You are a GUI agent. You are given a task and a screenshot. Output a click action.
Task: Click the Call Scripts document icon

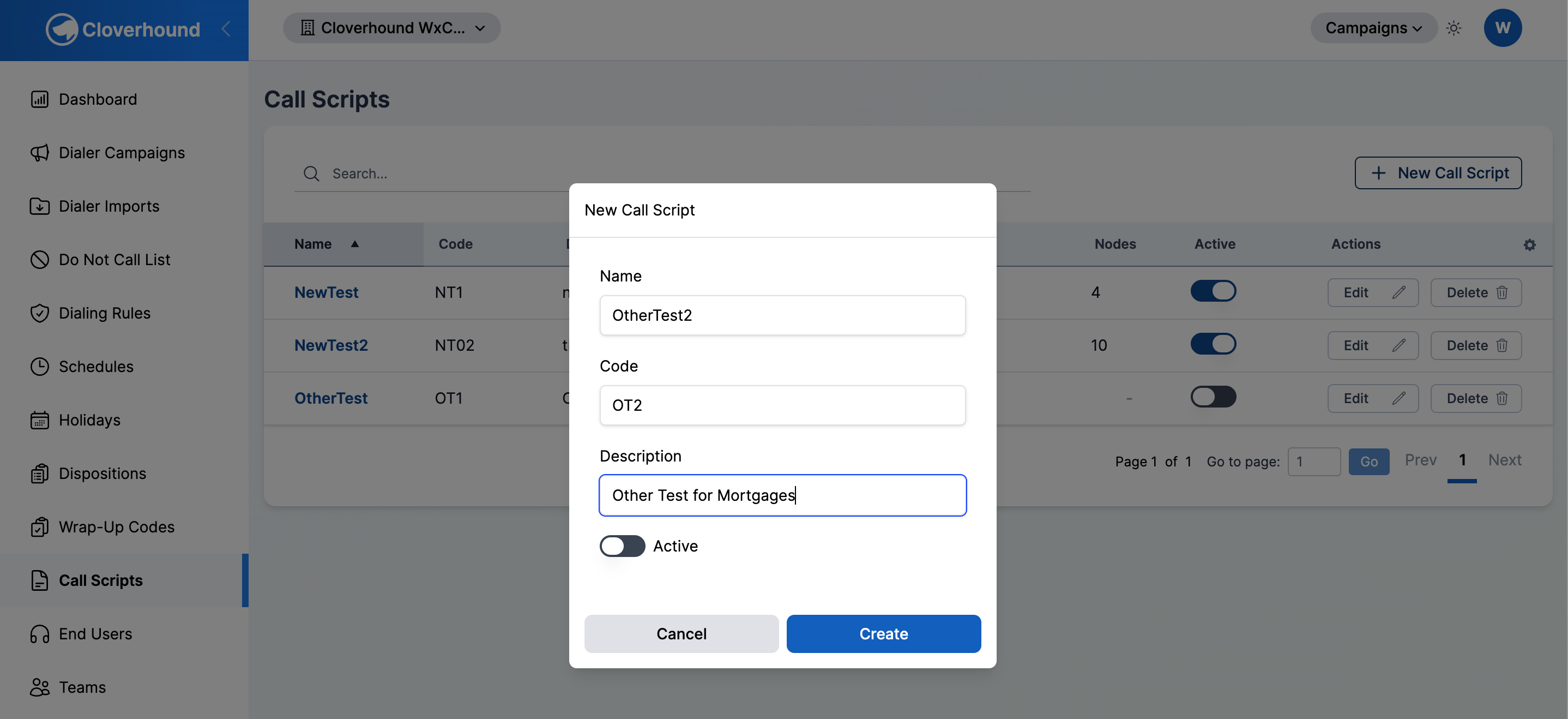point(40,580)
